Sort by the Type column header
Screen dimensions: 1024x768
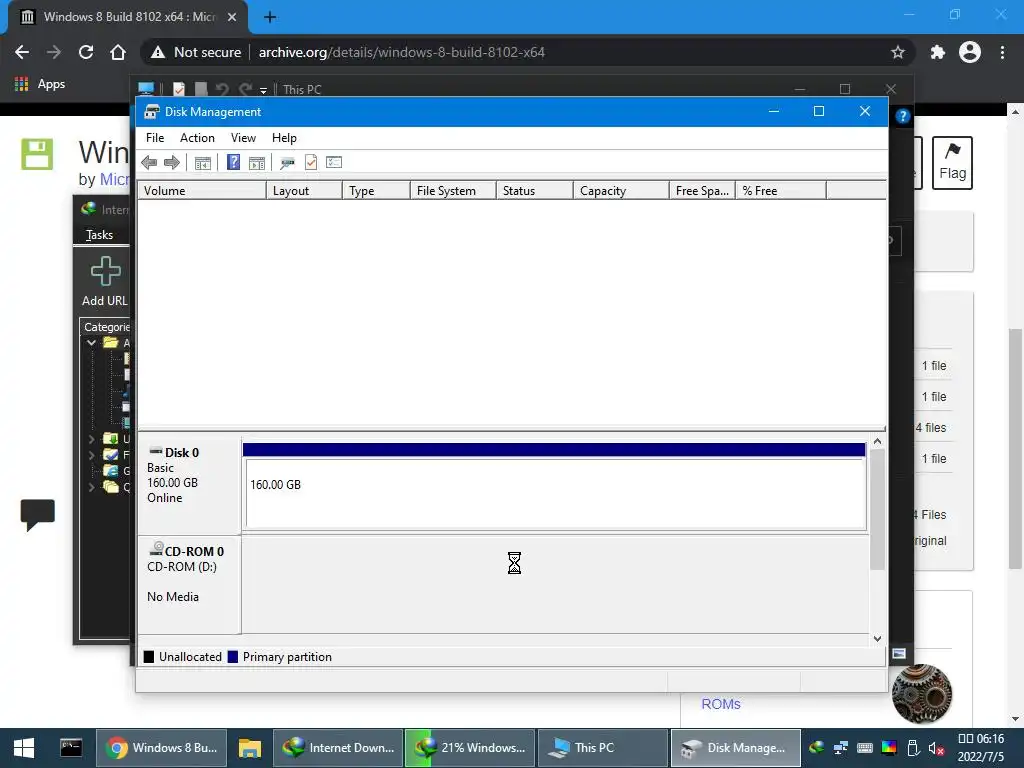point(376,191)
